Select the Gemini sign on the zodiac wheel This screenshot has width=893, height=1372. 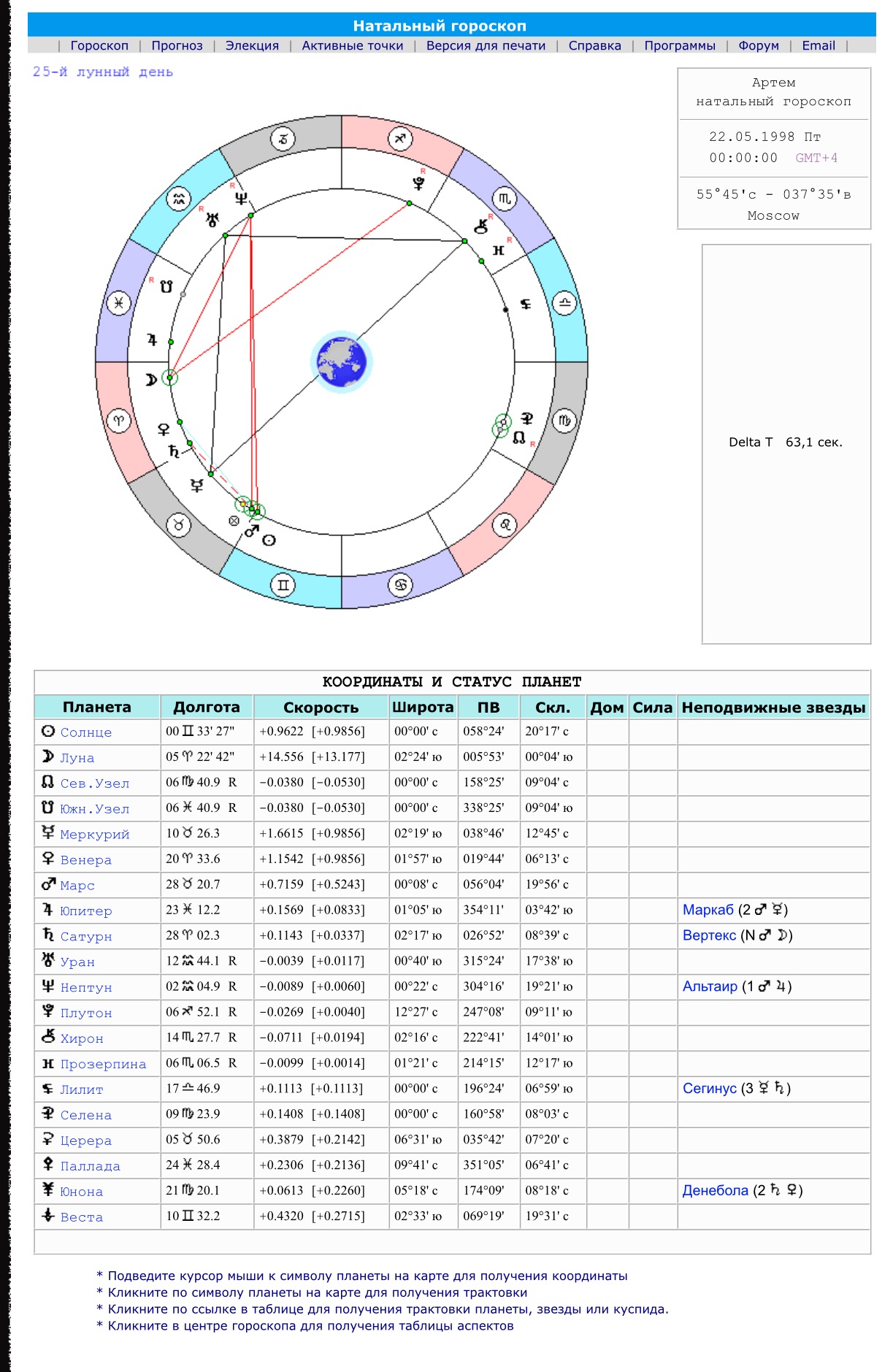coord(283,584)
